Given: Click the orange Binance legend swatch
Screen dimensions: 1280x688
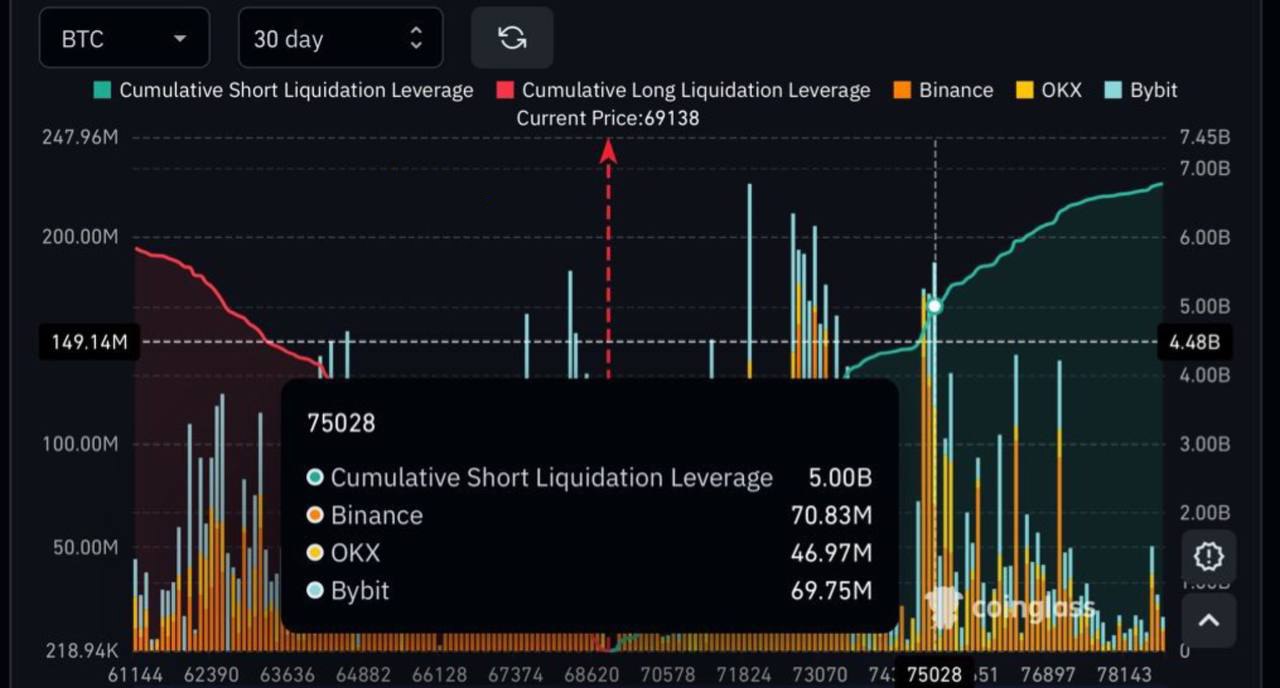Looking at the screenshot, I should [902, 90].
